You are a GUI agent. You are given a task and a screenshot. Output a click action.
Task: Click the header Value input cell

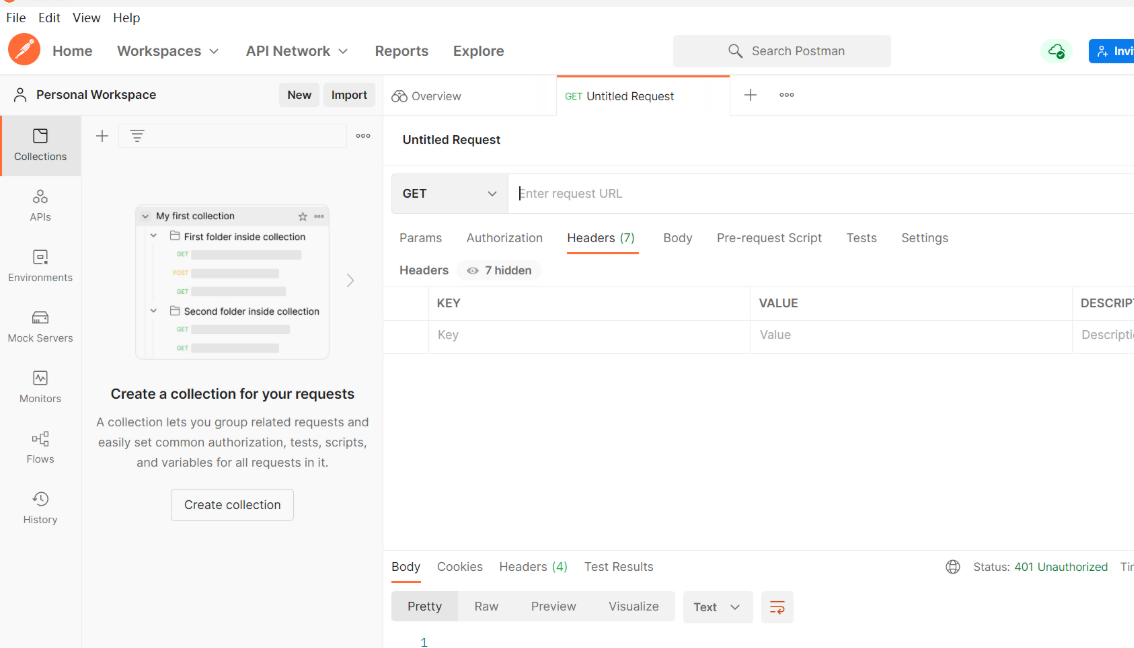pos(911,336)
